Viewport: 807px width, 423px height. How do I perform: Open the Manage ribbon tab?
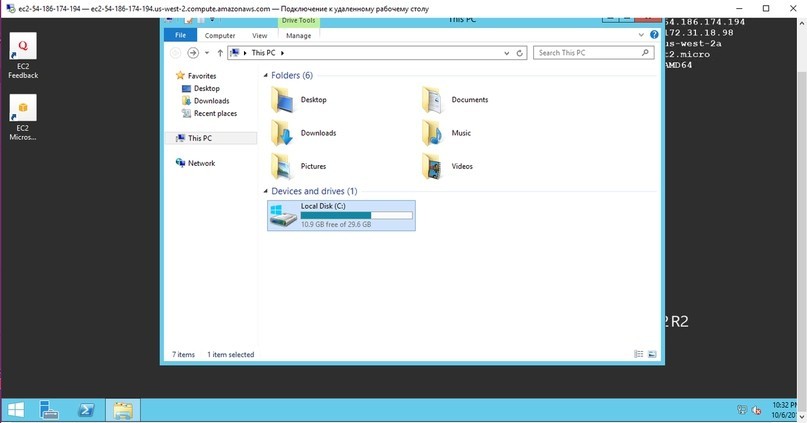299,36
